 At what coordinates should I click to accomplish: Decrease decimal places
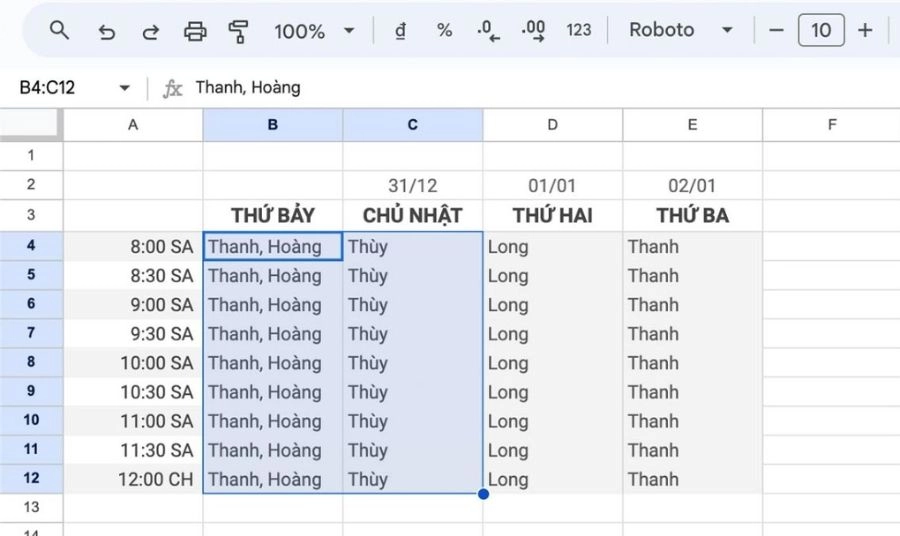click(x=489, y=31)
